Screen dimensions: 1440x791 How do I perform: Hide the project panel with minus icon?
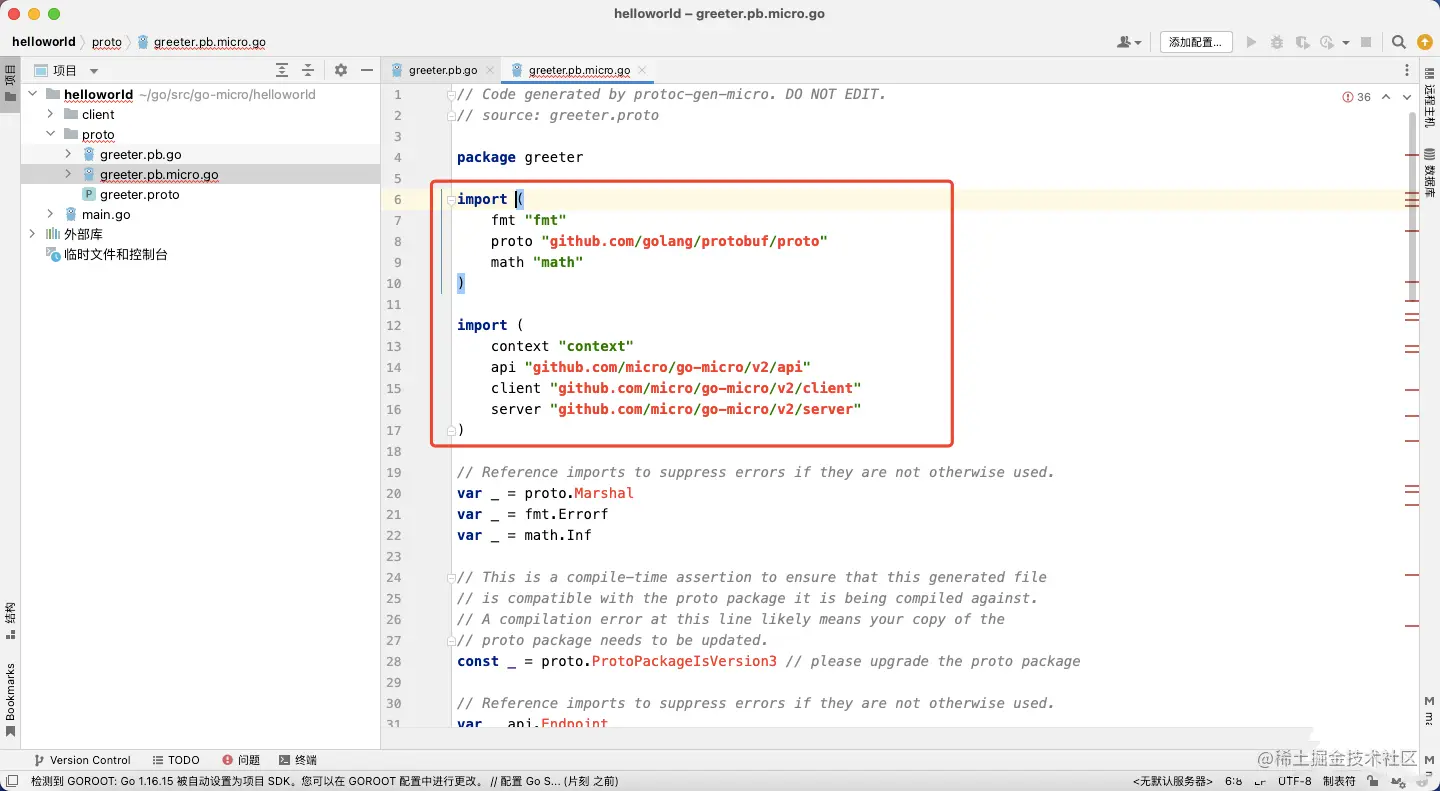[x=367, y=70]
